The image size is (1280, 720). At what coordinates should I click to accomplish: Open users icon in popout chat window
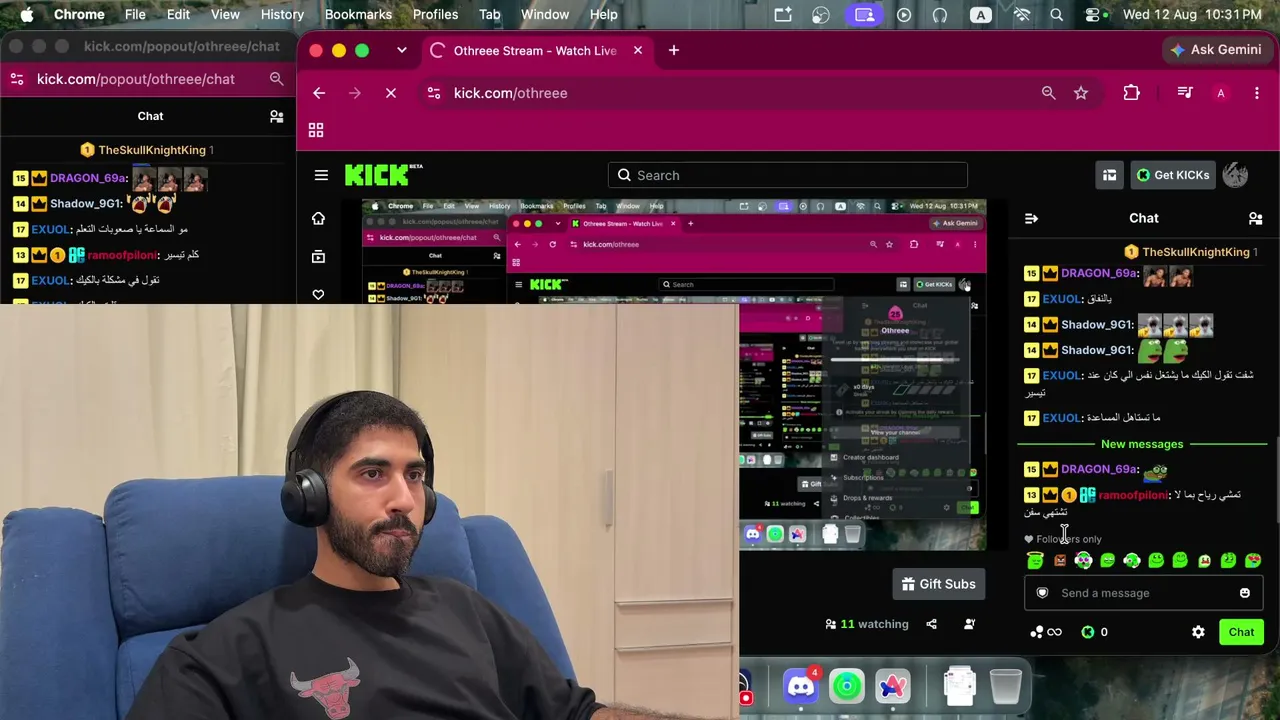(277, 116)
